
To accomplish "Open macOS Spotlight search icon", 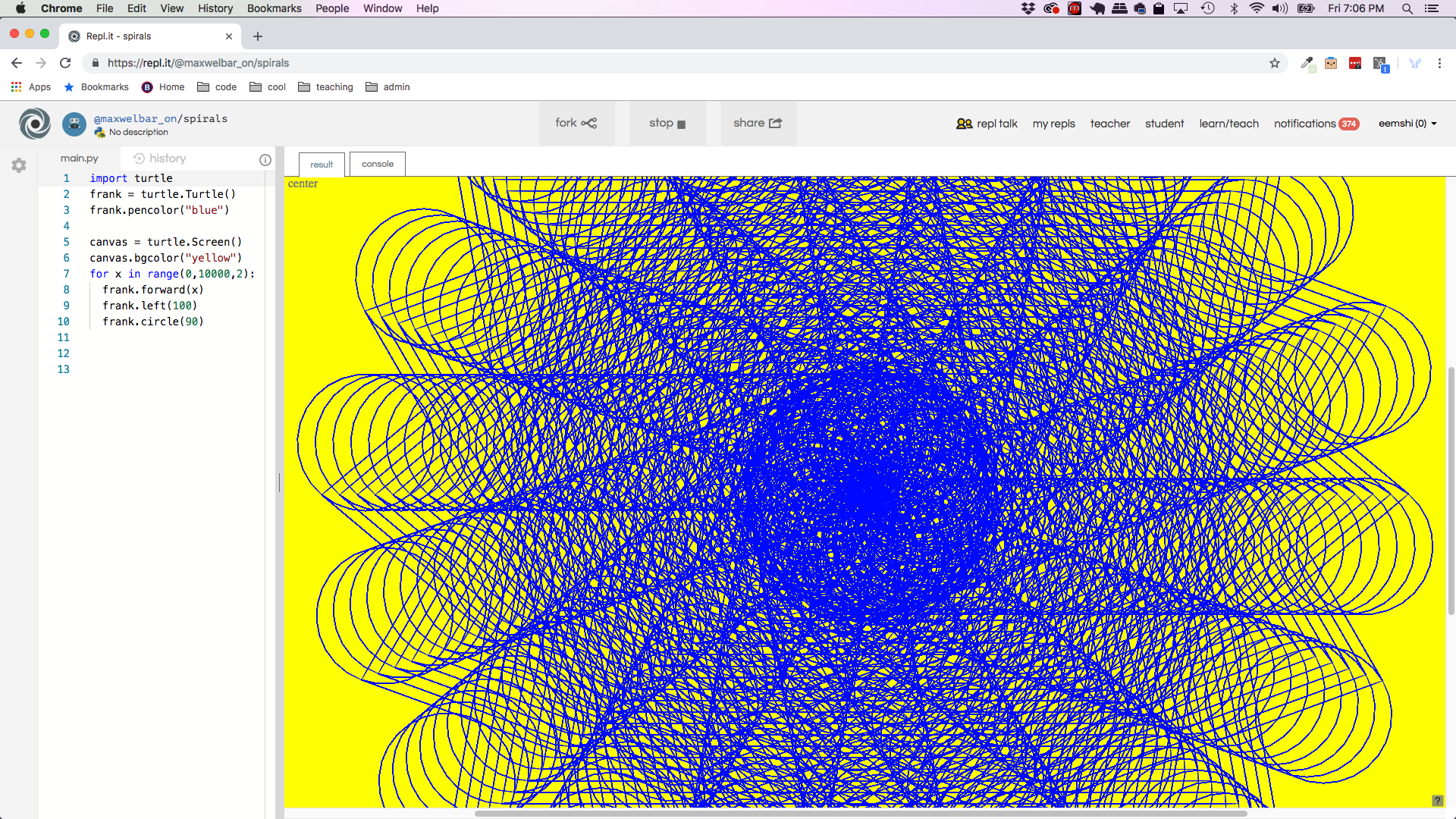I will click(x=1407, y=8).
